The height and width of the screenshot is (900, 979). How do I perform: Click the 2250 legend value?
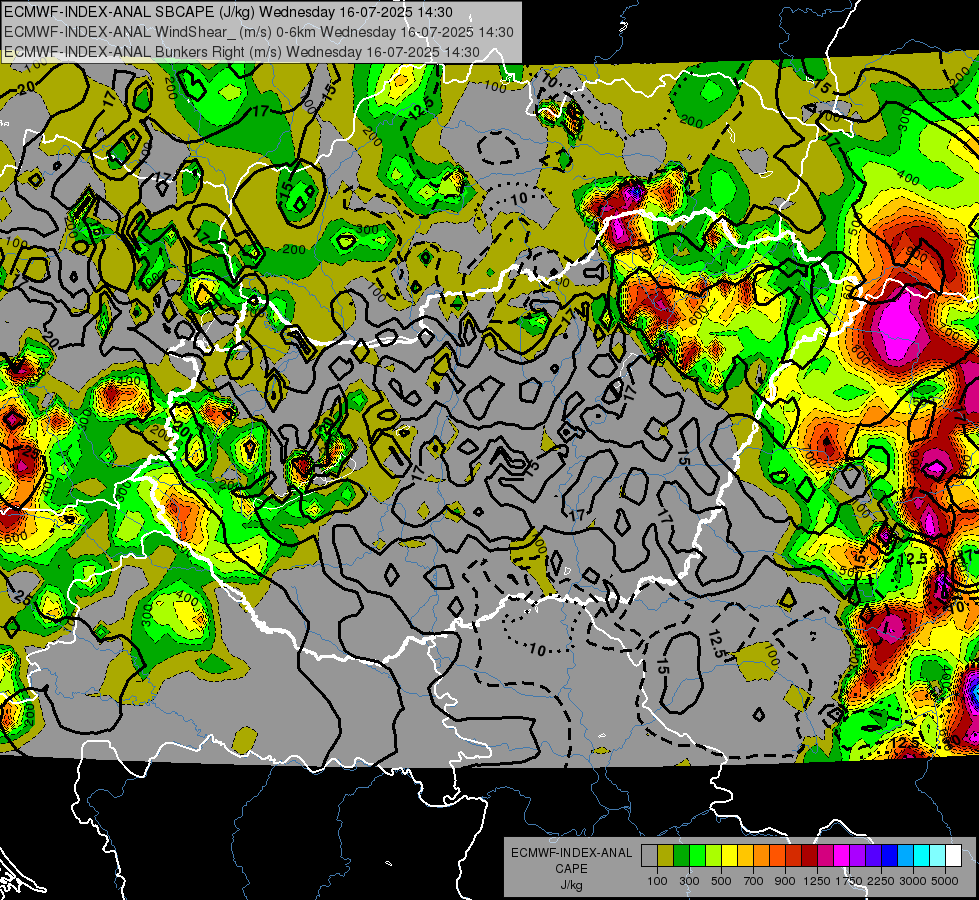881,881
